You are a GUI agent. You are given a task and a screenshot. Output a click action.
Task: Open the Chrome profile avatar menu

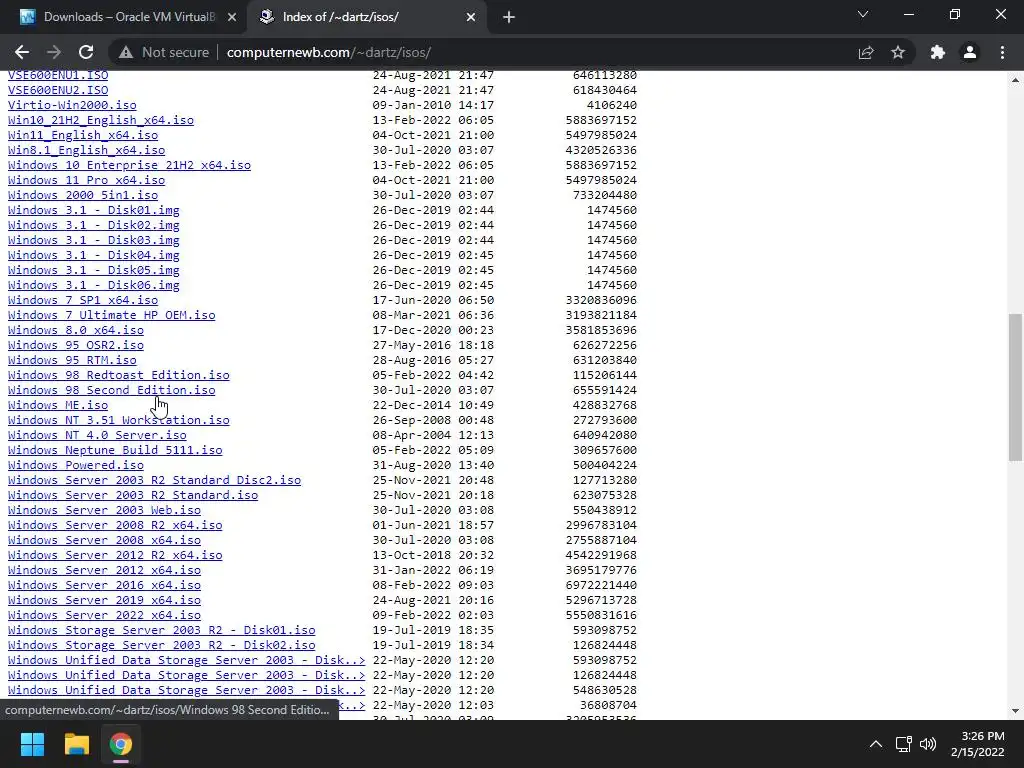point(970,52)
